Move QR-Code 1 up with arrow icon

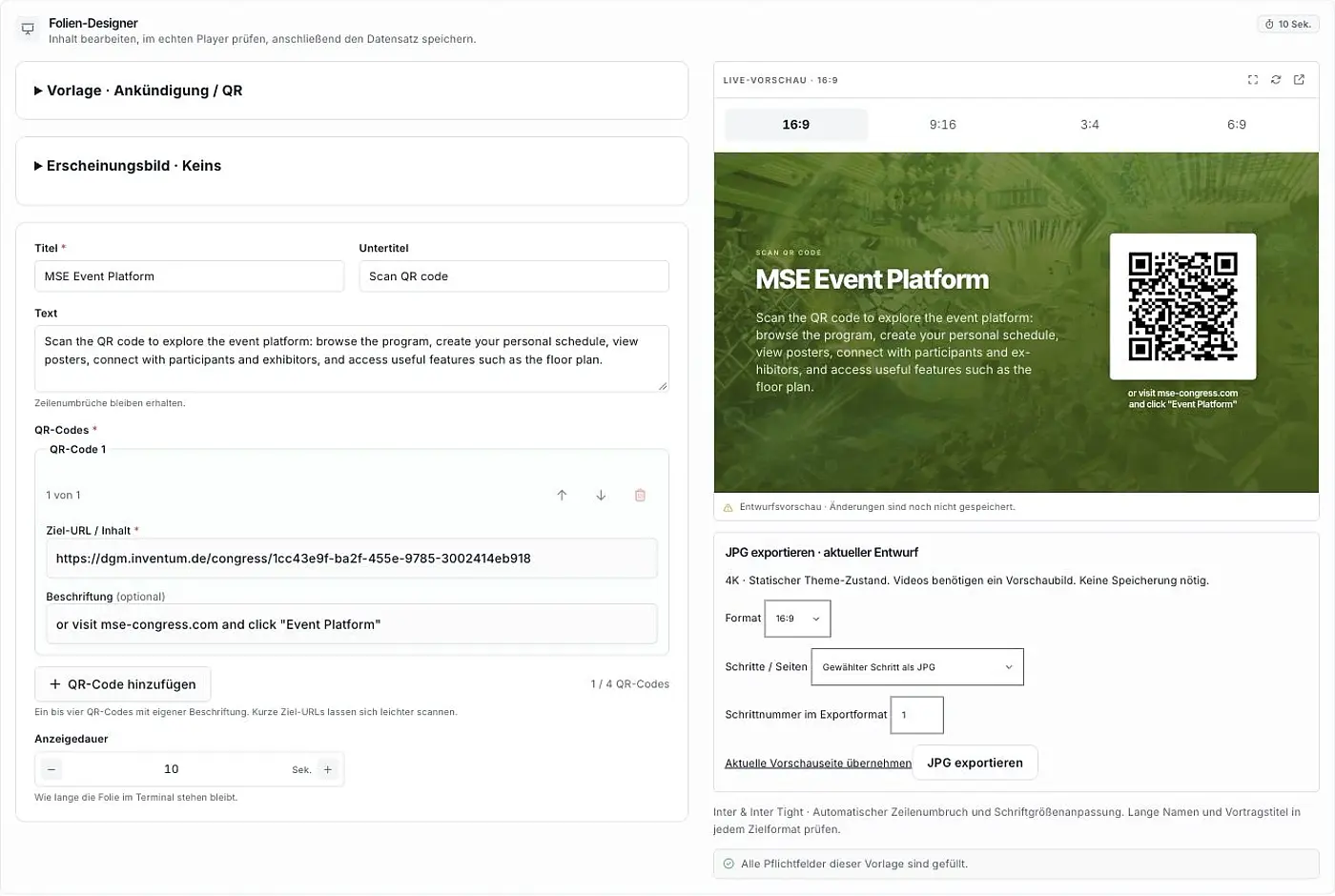tap(562, 496)
